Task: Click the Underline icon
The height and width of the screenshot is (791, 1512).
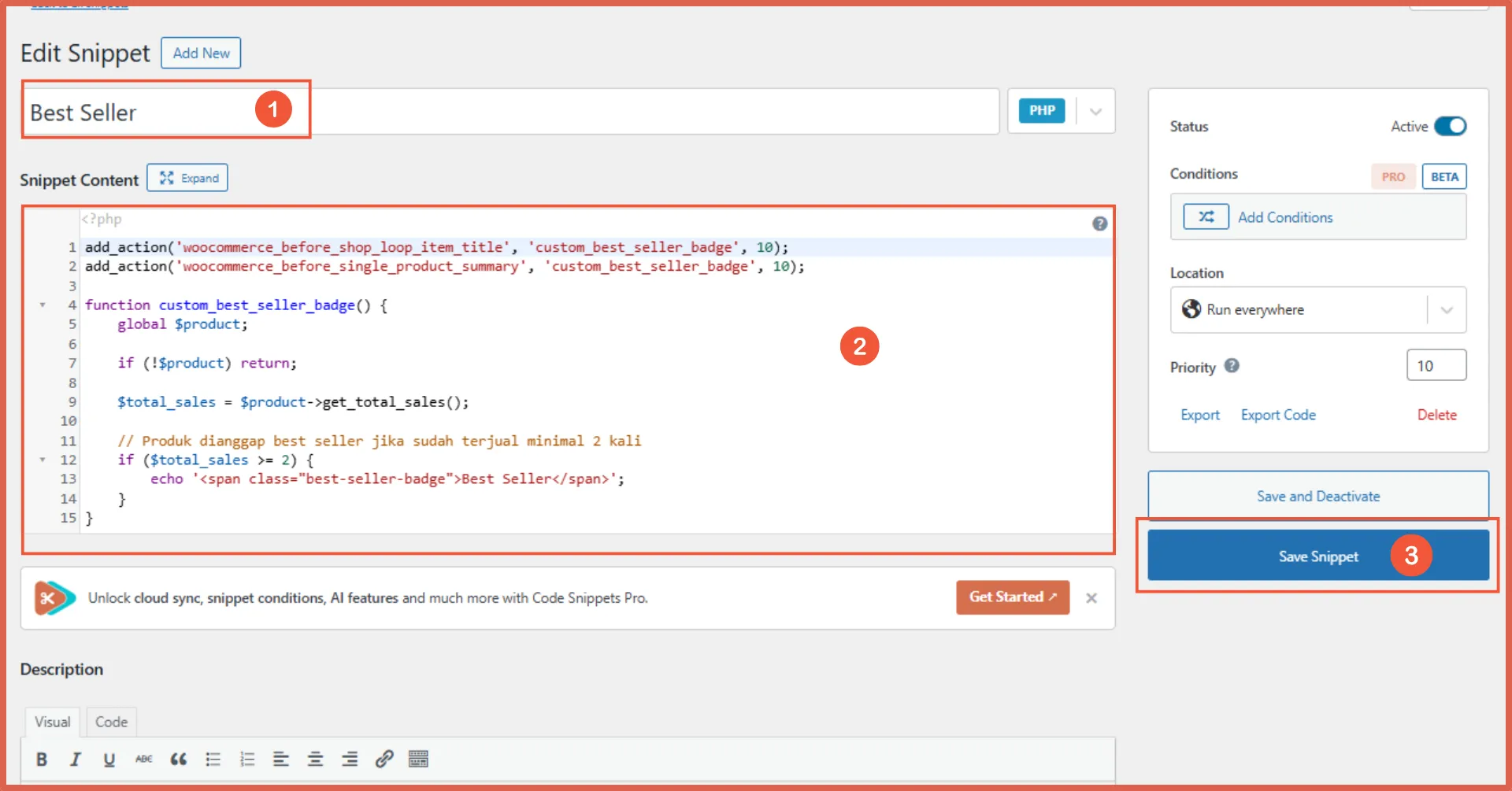Action: [109, 759]
